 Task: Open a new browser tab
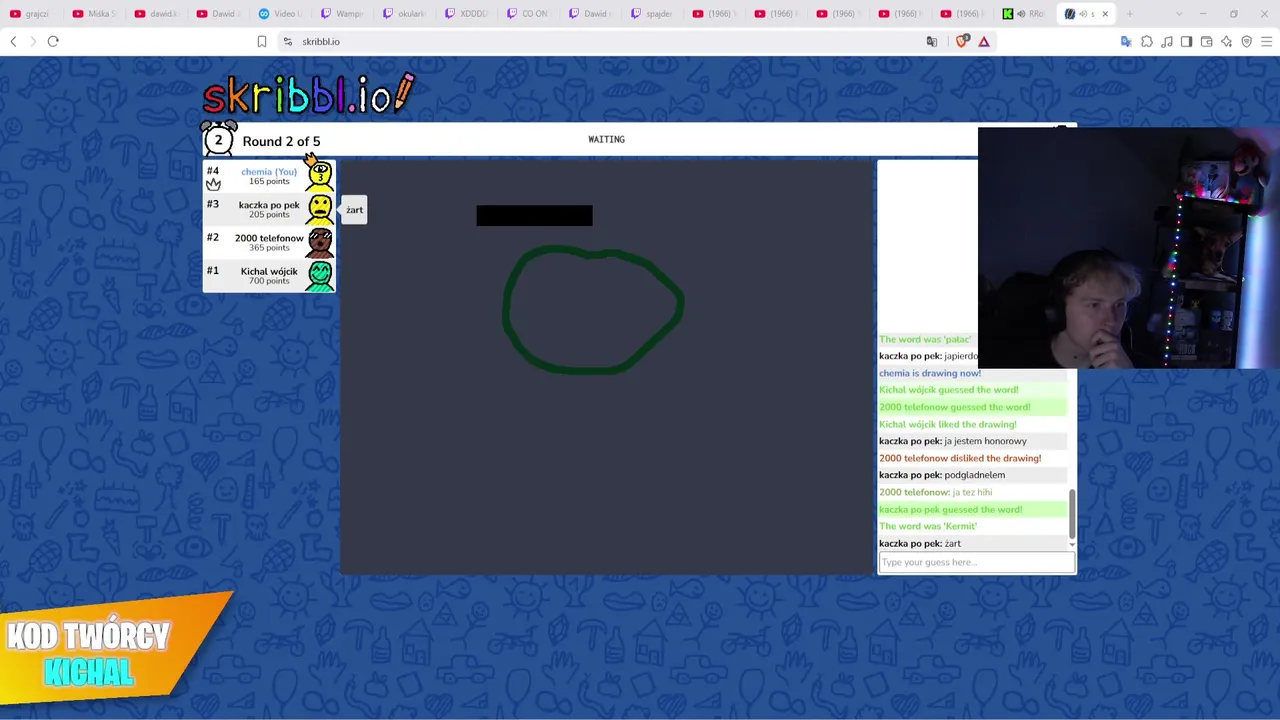tap(1131, 14)
